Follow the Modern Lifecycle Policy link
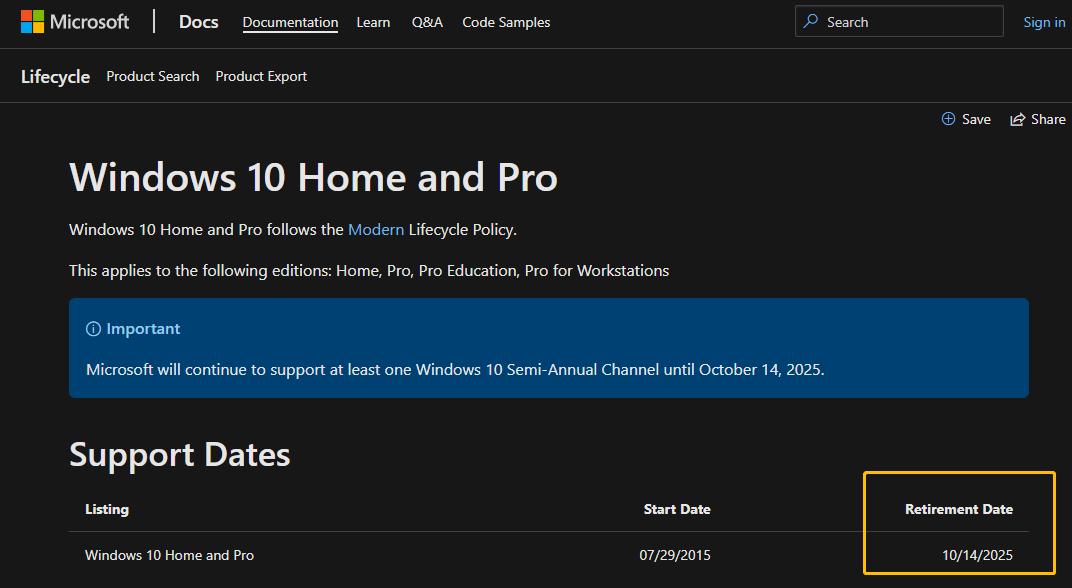The image size is (1072, 588). pyautogui.click(x=376, y=230)
